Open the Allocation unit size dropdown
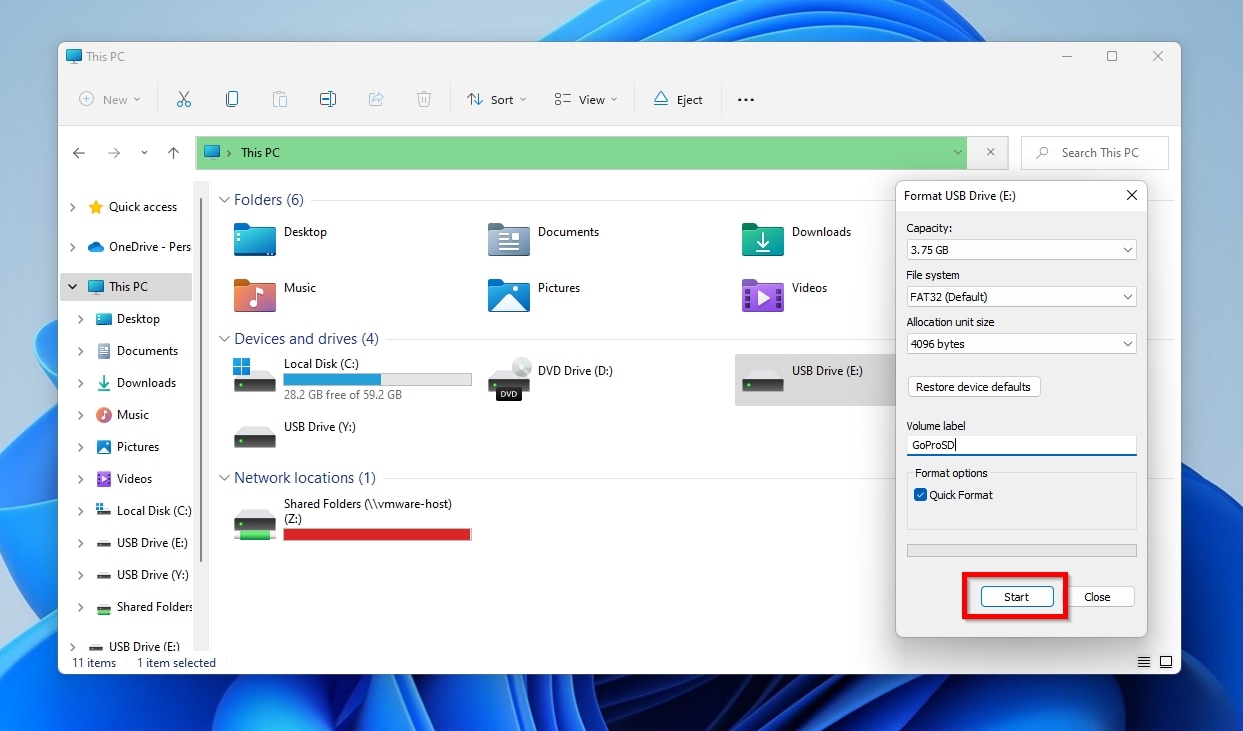Screen dimensions: 1243x731 pyautogui.click(x=1021, y=343)
